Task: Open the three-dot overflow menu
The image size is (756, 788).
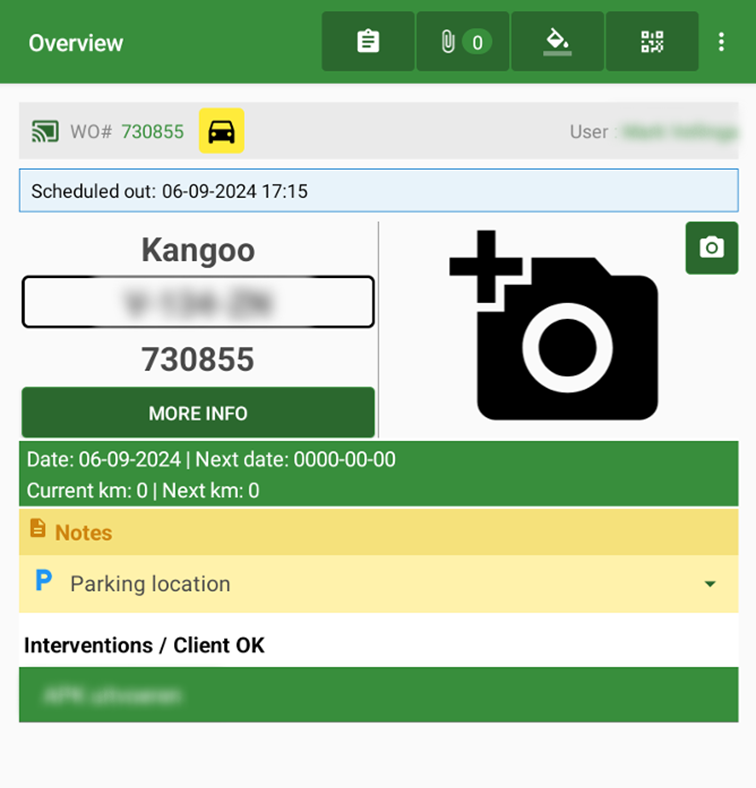Action: click(721, 42)
